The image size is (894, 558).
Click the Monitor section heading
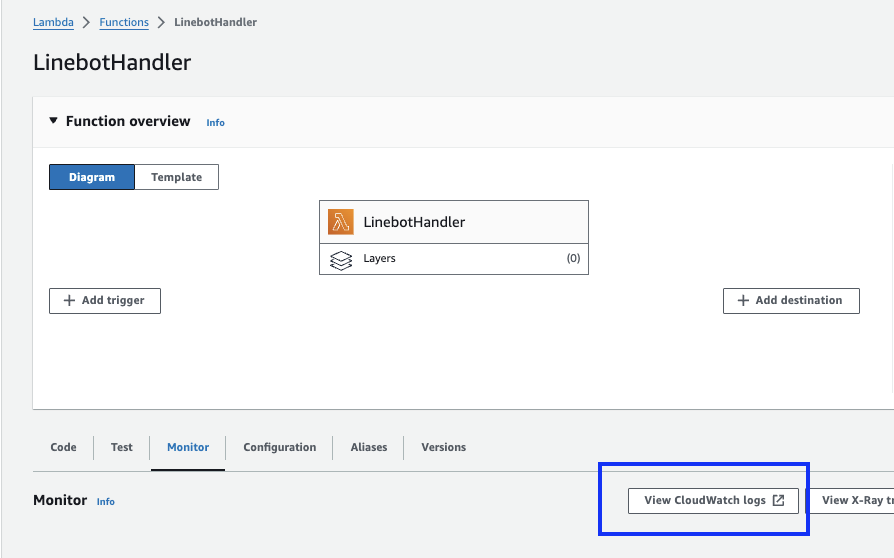click(60, 500)
